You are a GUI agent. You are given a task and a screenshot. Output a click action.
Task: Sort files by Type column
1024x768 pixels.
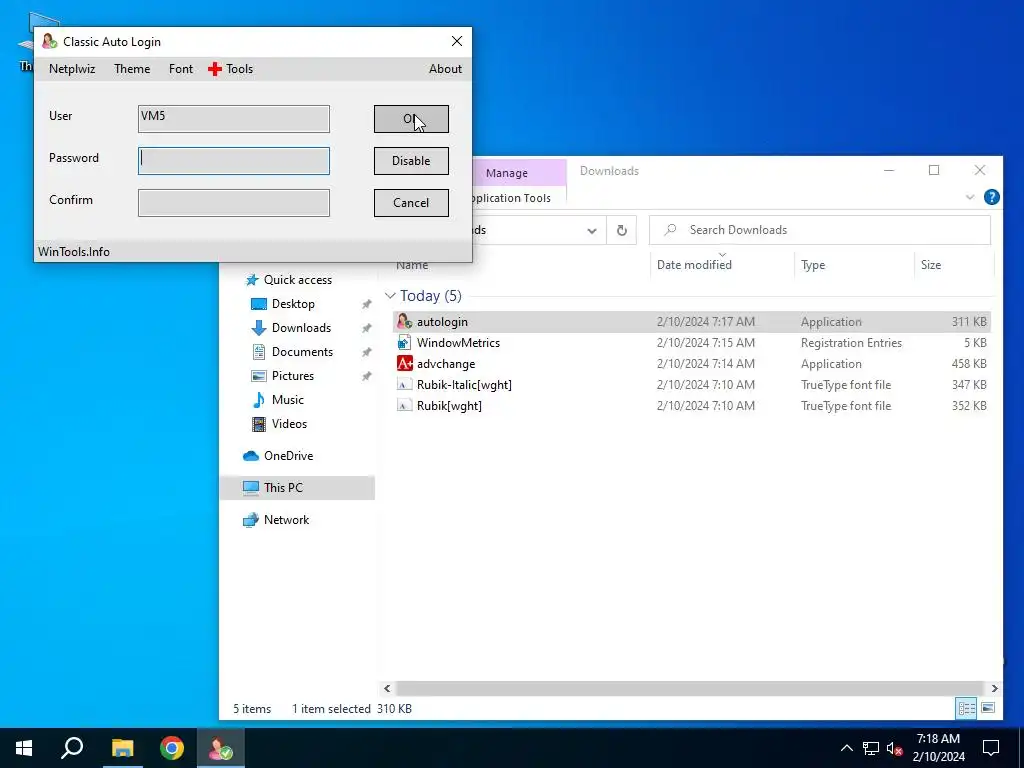pos(813,264)
